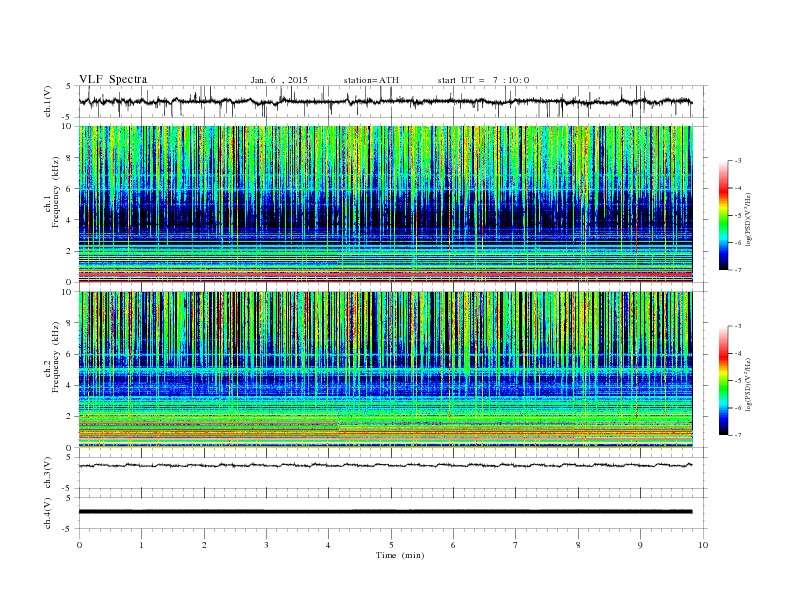This screenshot has height=612, width=792.
Task: Click the ch.3 voltage waveform trace
Action: click(385, 465)
